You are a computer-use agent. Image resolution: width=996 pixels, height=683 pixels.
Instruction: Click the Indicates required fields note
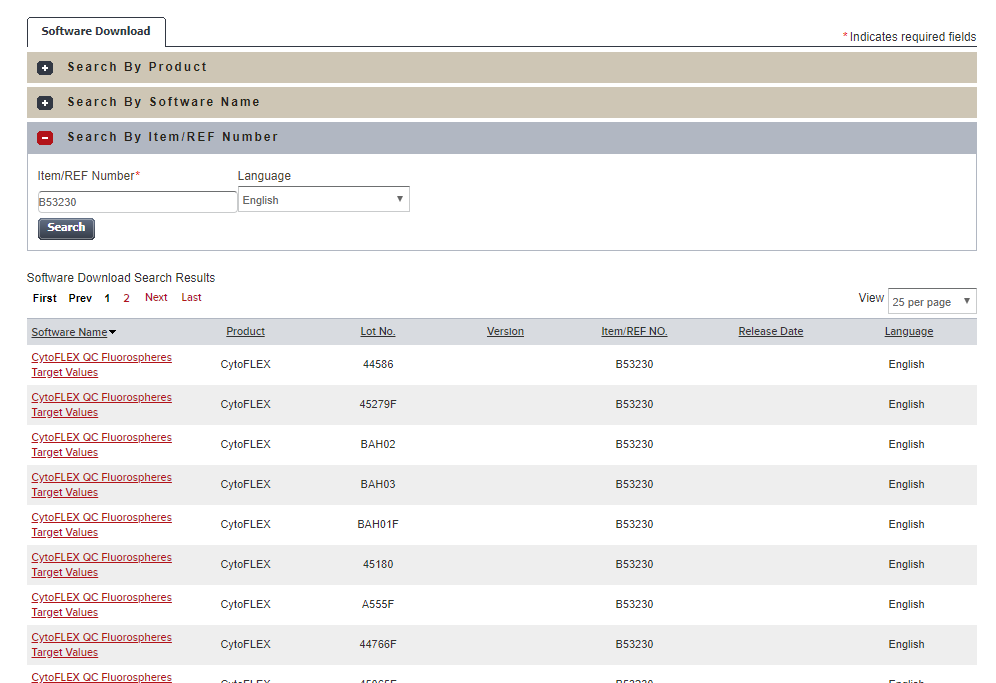910,37
